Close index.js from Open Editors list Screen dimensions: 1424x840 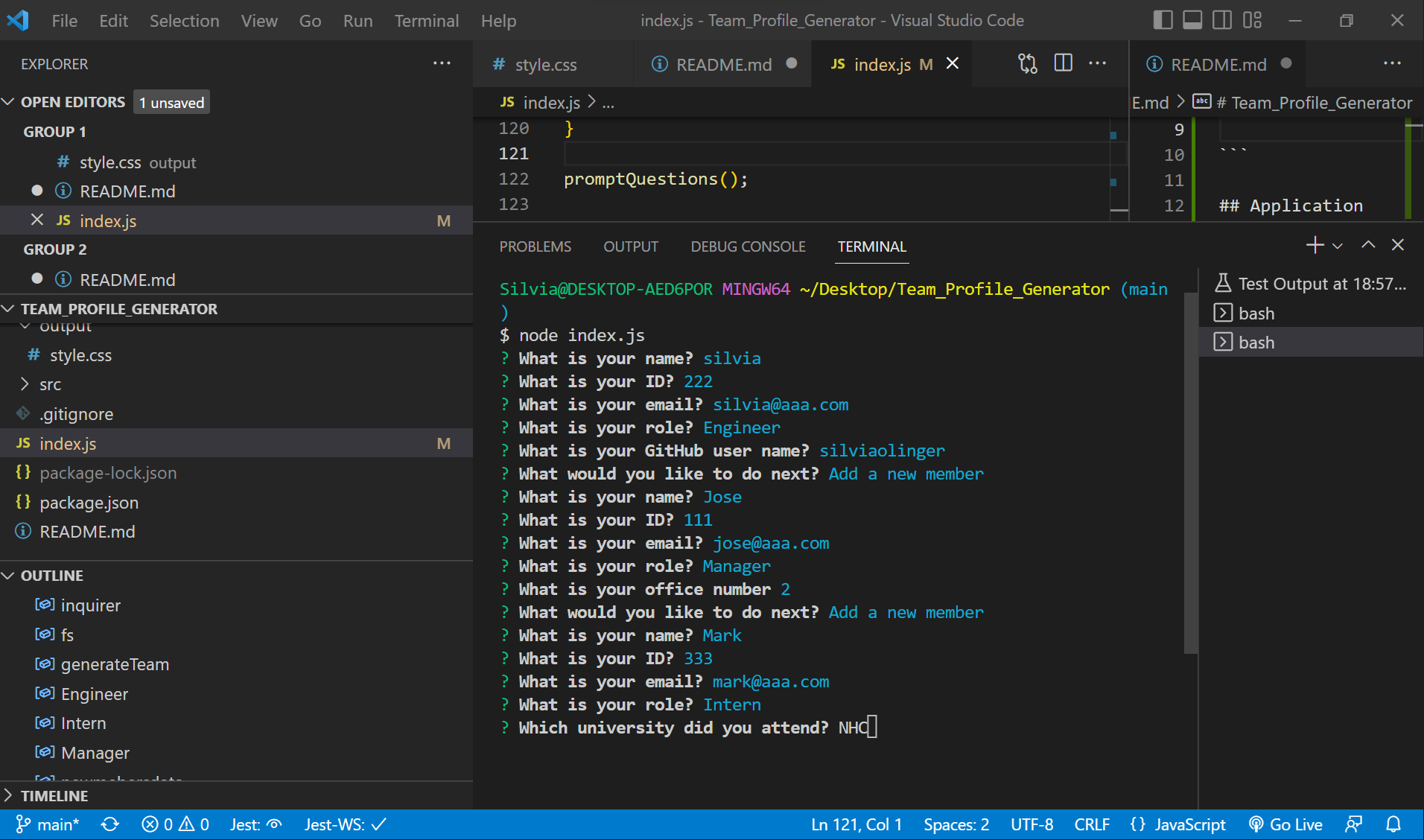pyautogui.click(x=36, y=220)
